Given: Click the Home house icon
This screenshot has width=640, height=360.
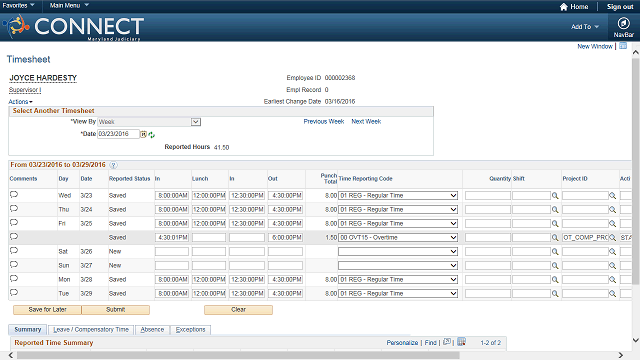Looking at the screenshot, I should (564, 7).
